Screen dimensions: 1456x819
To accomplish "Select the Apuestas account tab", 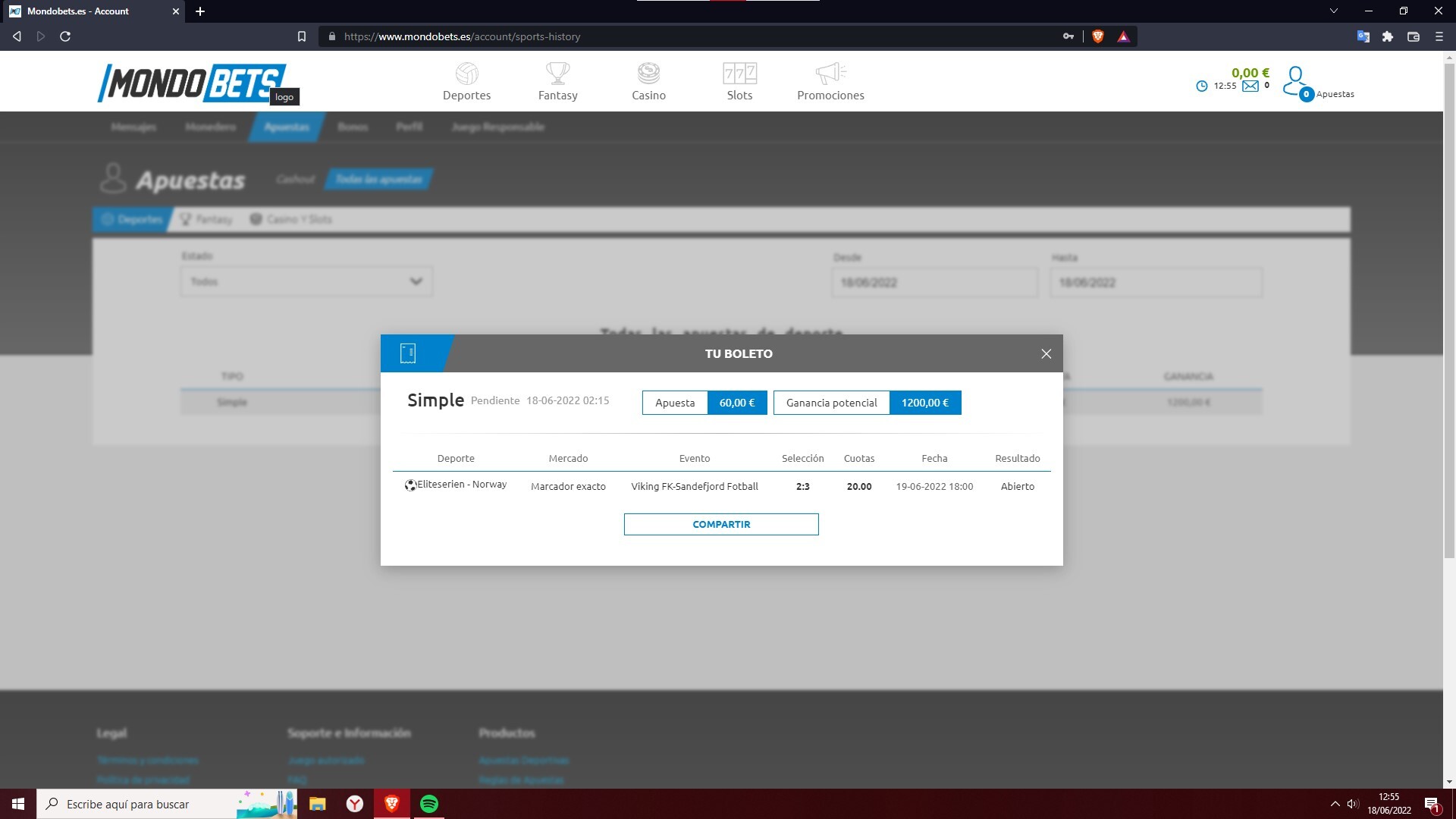I will pyautogui.click(x=287, y=127).
